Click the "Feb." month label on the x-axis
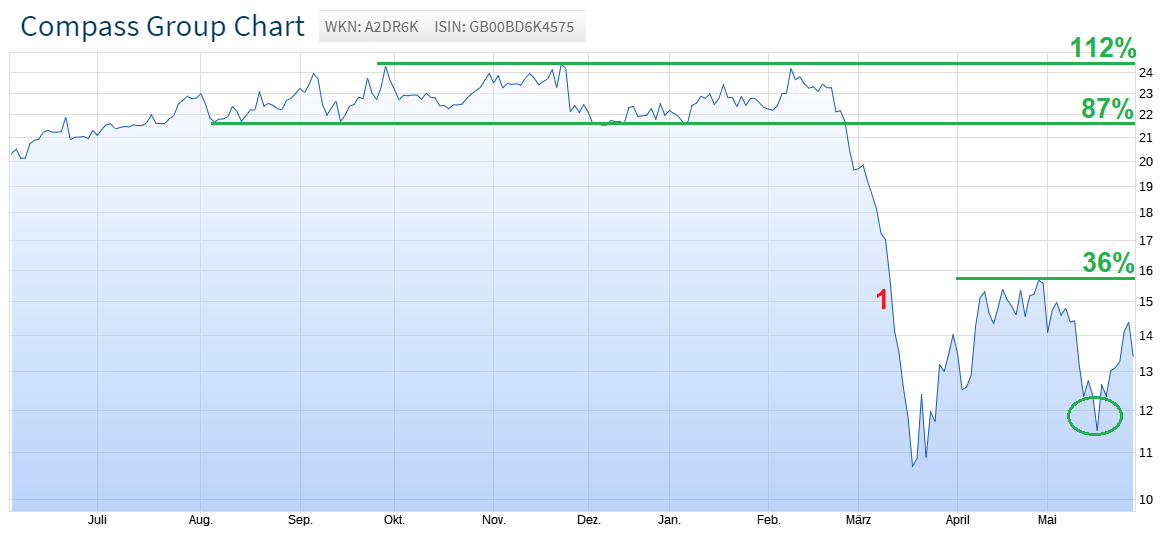1174x534 pixels. coord(769,520)
